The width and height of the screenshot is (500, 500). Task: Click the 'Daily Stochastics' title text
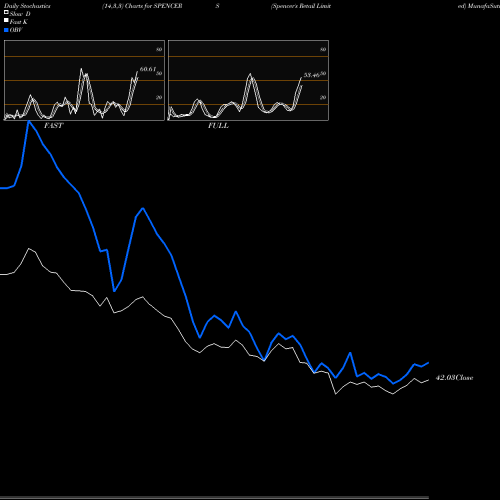click(x=27, y=6)
